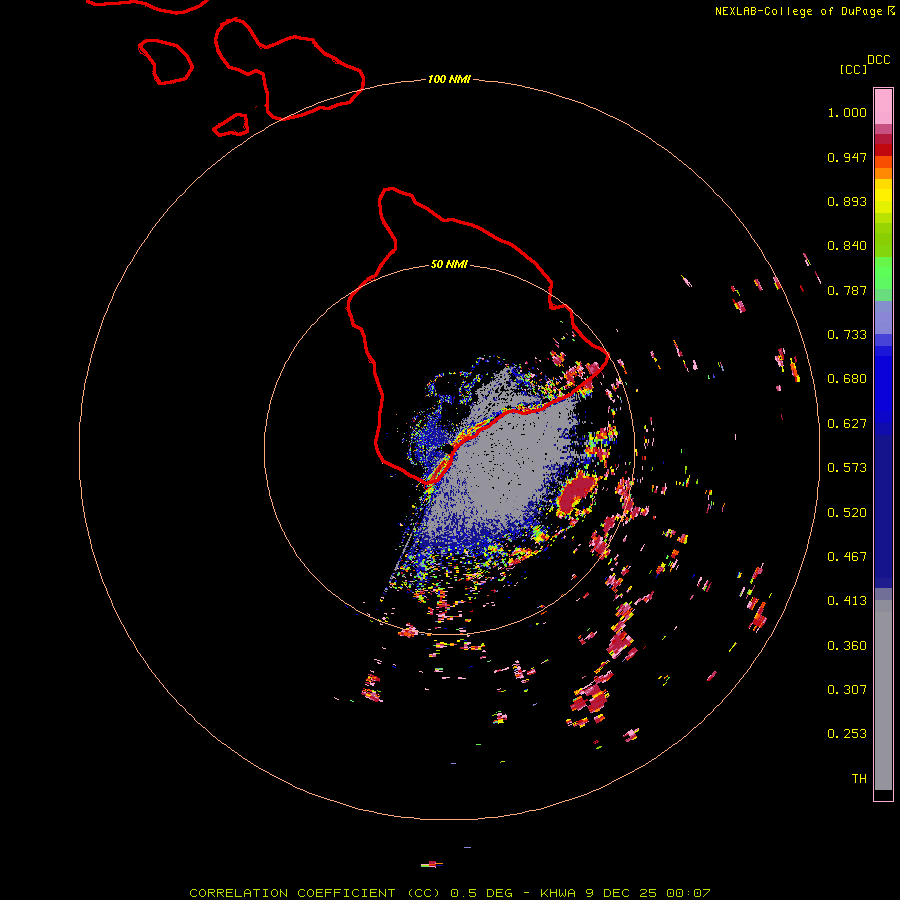This screenshot has height=900, width=900.
Task: Click the 100 NMI range ring label
Action: tap(449, 79)
